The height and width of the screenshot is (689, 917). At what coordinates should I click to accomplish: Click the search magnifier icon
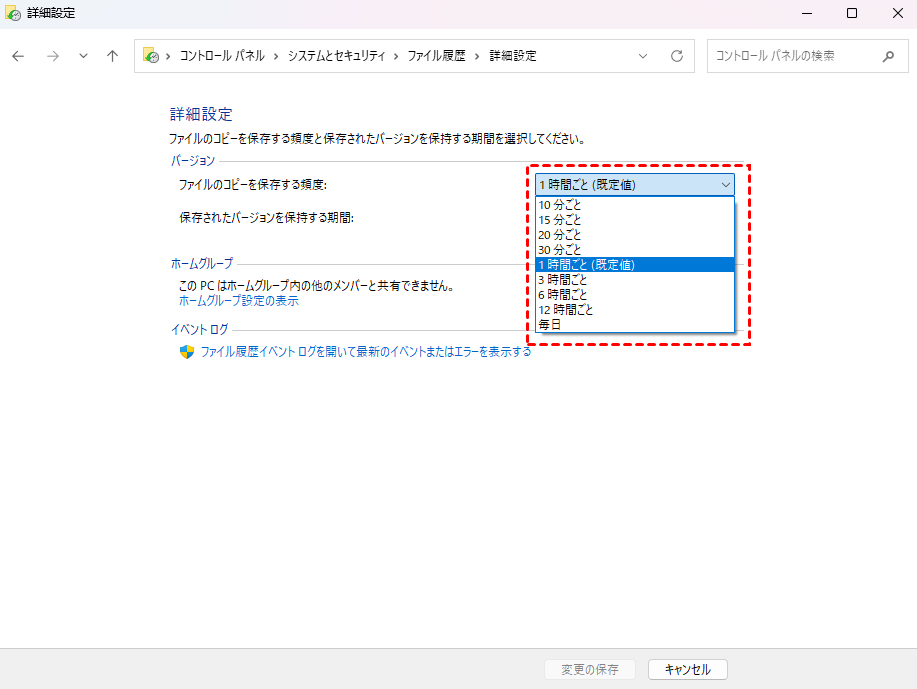click(x=888, y=56)
